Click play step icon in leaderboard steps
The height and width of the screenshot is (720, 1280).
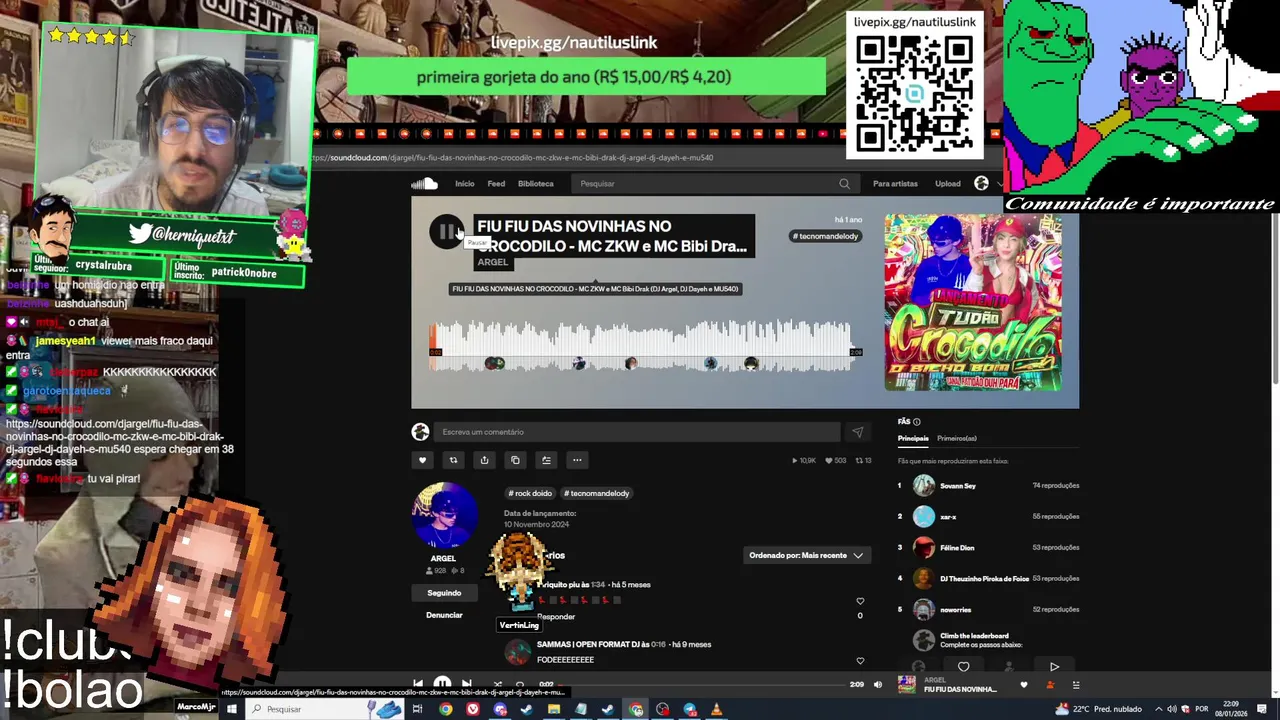(x=1054, y=667)
